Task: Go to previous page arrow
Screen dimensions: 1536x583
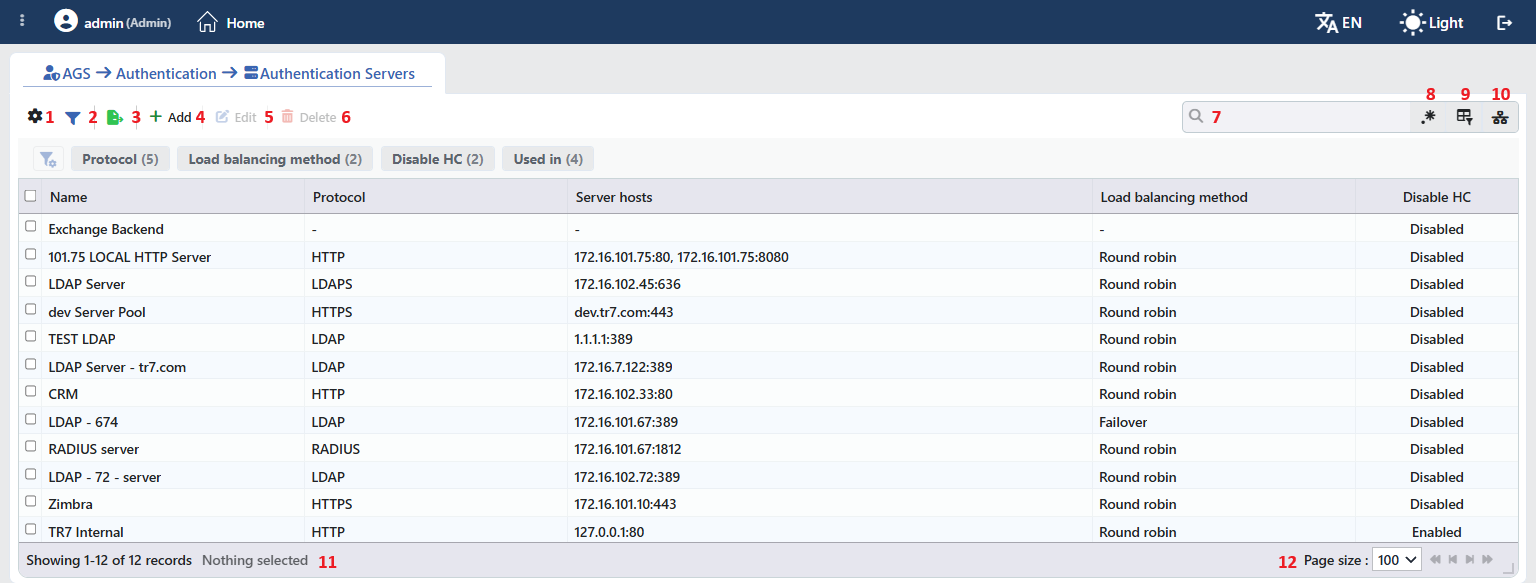Action: pos(1453,560)
